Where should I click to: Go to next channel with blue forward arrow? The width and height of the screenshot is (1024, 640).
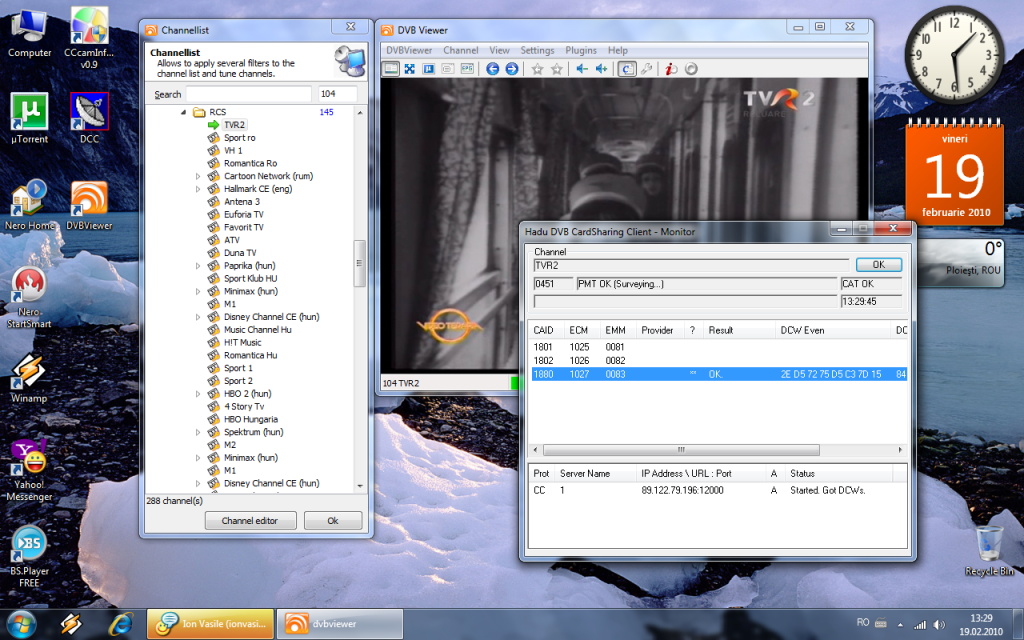coord(511,69)
